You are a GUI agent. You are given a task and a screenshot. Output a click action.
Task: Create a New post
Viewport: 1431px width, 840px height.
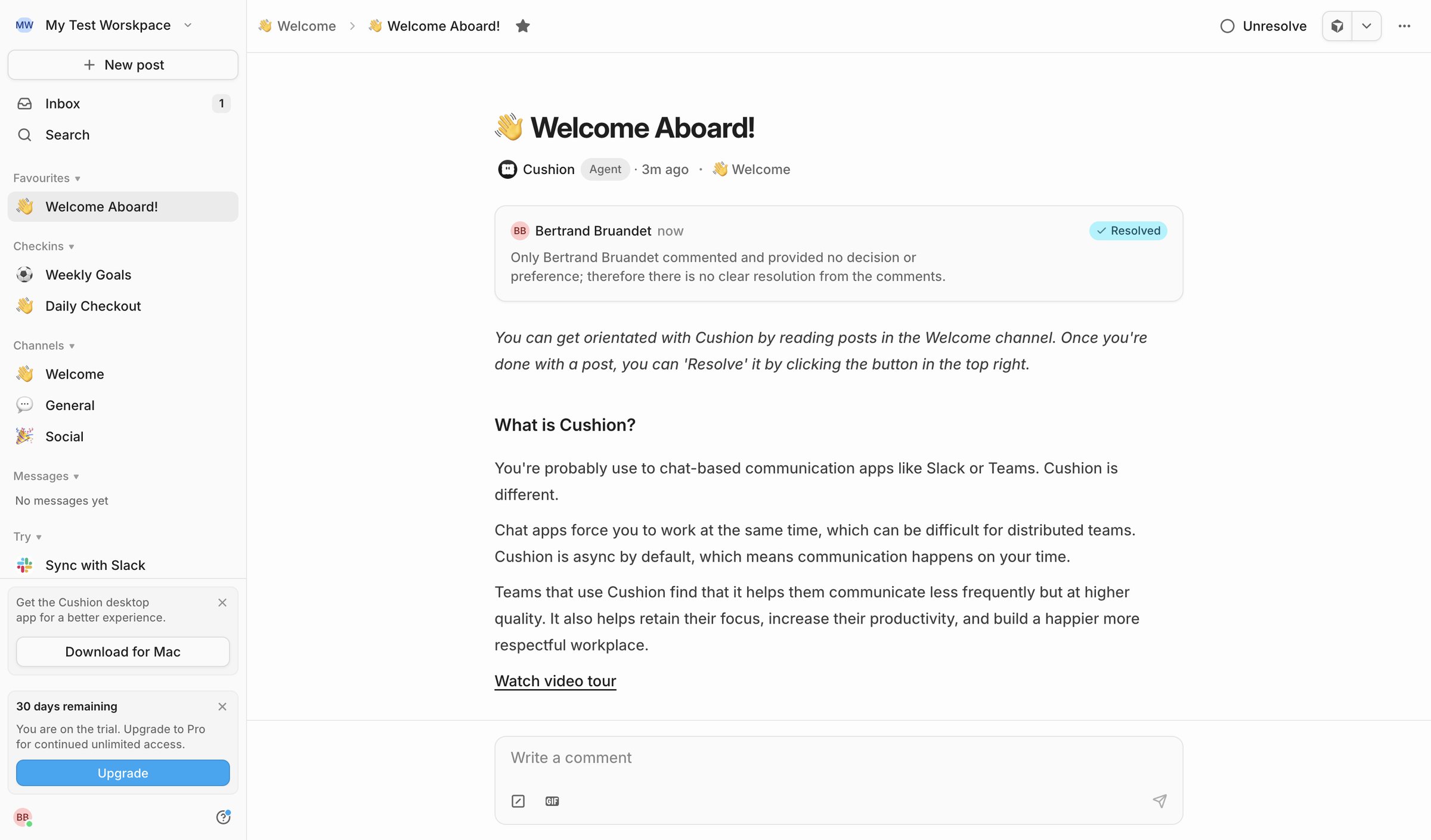click(123, 64)
